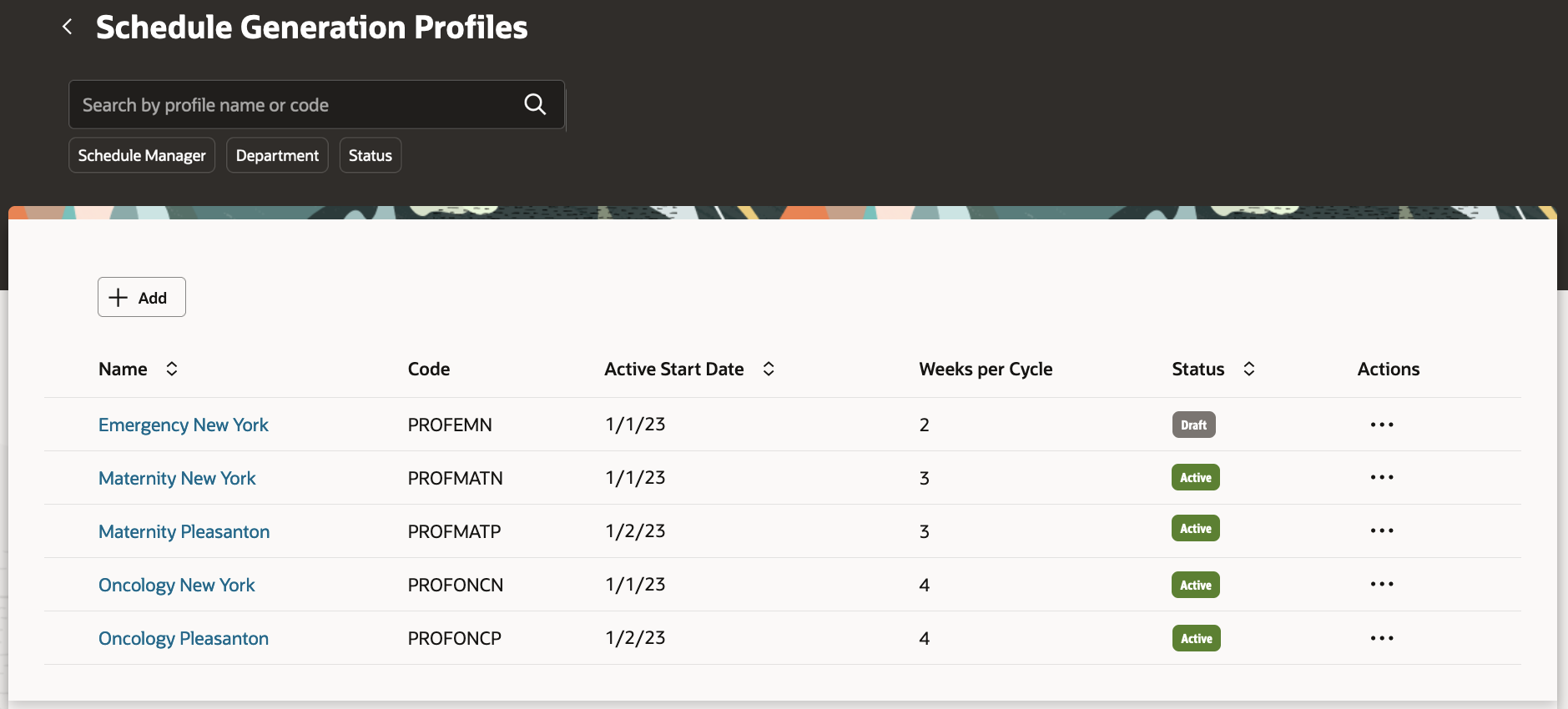Screen dimensions: 1568x709
Task: Click the Draft status badge
Action: pos(1193,425)
